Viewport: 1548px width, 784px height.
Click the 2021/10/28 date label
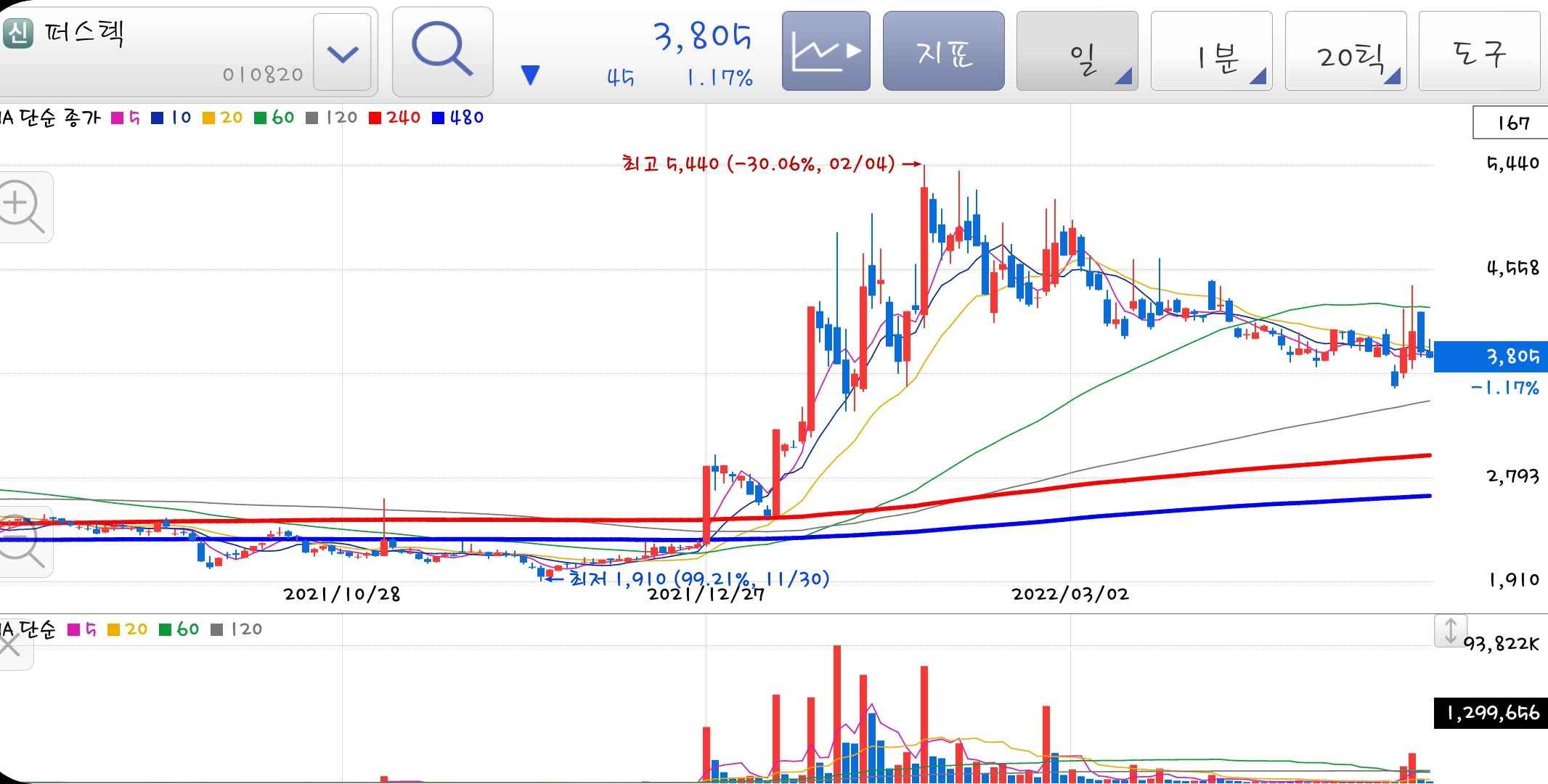point(342,594)
